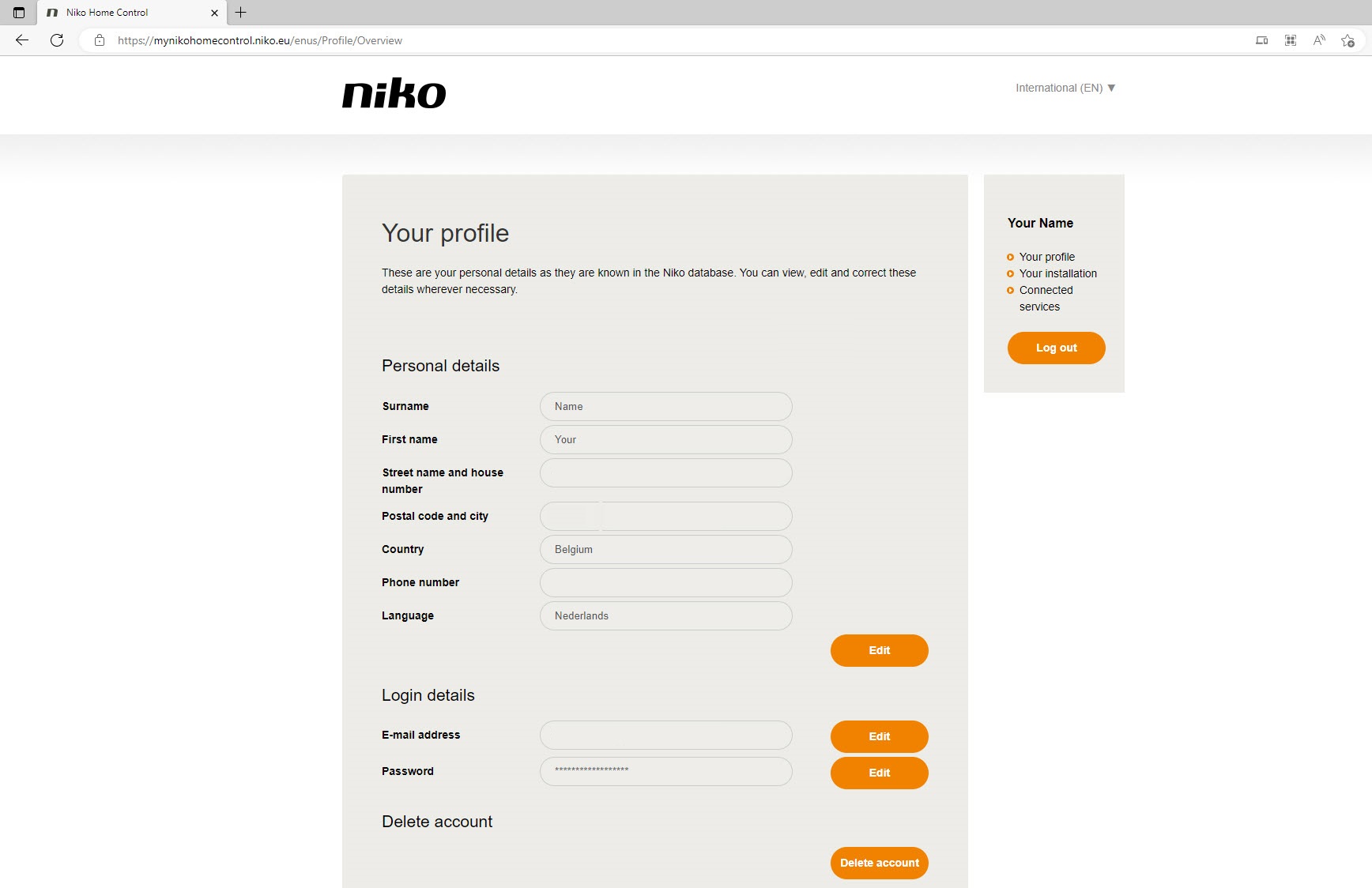The height and width of the screenshot is (888, 1372).
Task: Reload the page with the refresh icon
Action: (57, 40)
